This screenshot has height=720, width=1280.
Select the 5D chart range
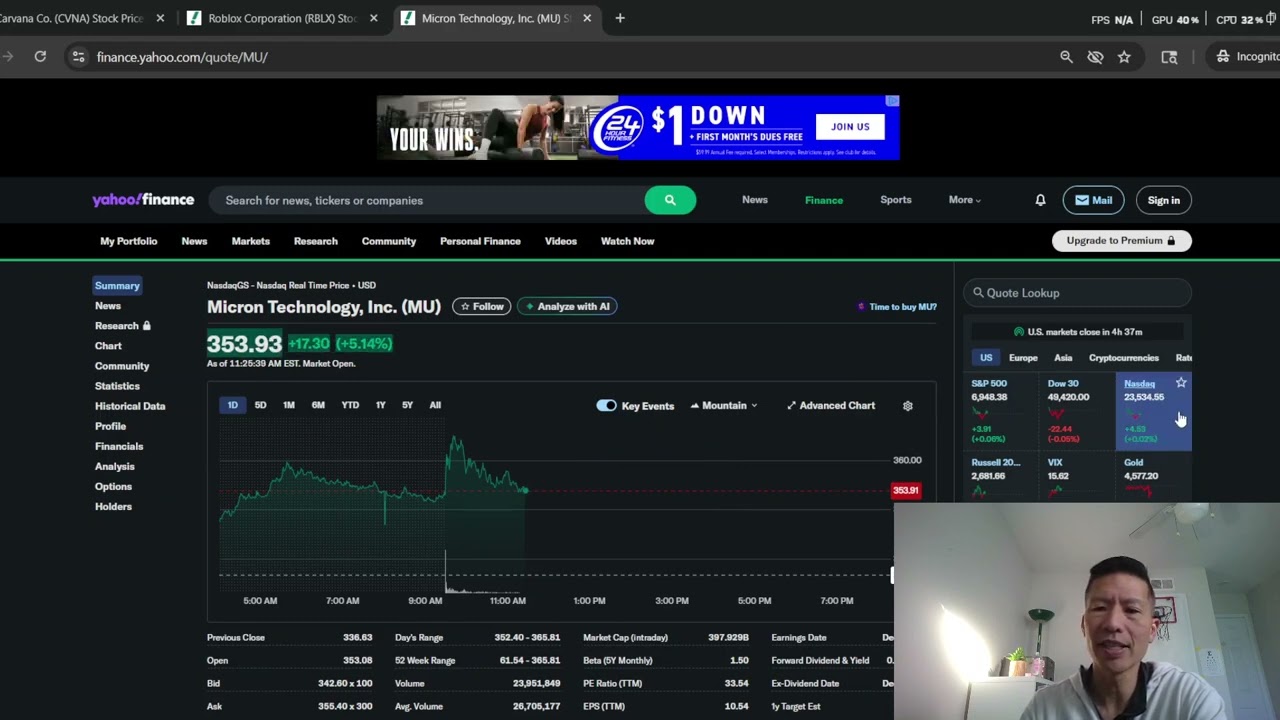(x=260, y=405)
